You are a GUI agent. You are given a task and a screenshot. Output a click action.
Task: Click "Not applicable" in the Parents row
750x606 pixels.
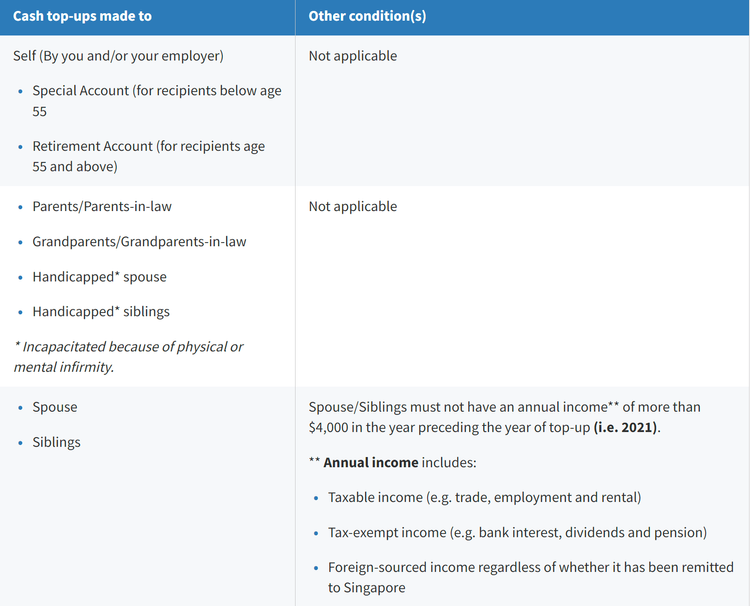pyautogui.click(x=353, y=206)
